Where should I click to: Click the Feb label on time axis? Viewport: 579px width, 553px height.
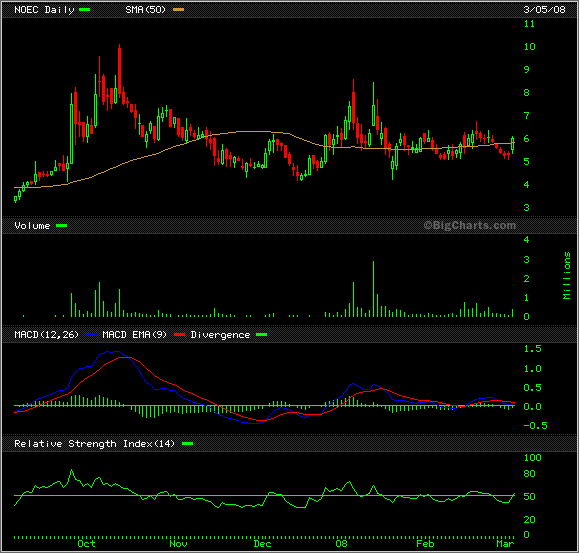pyautogui.click(x=425, y=543)
